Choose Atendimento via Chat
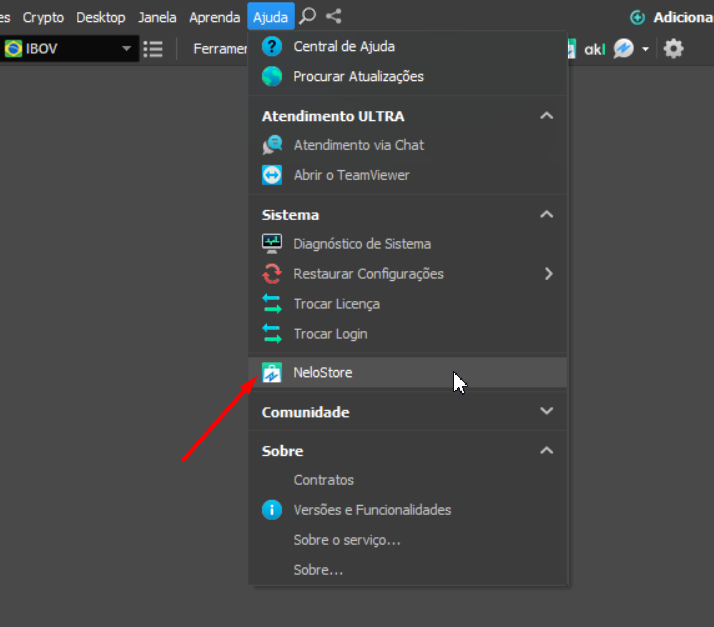 pos(408,145)
